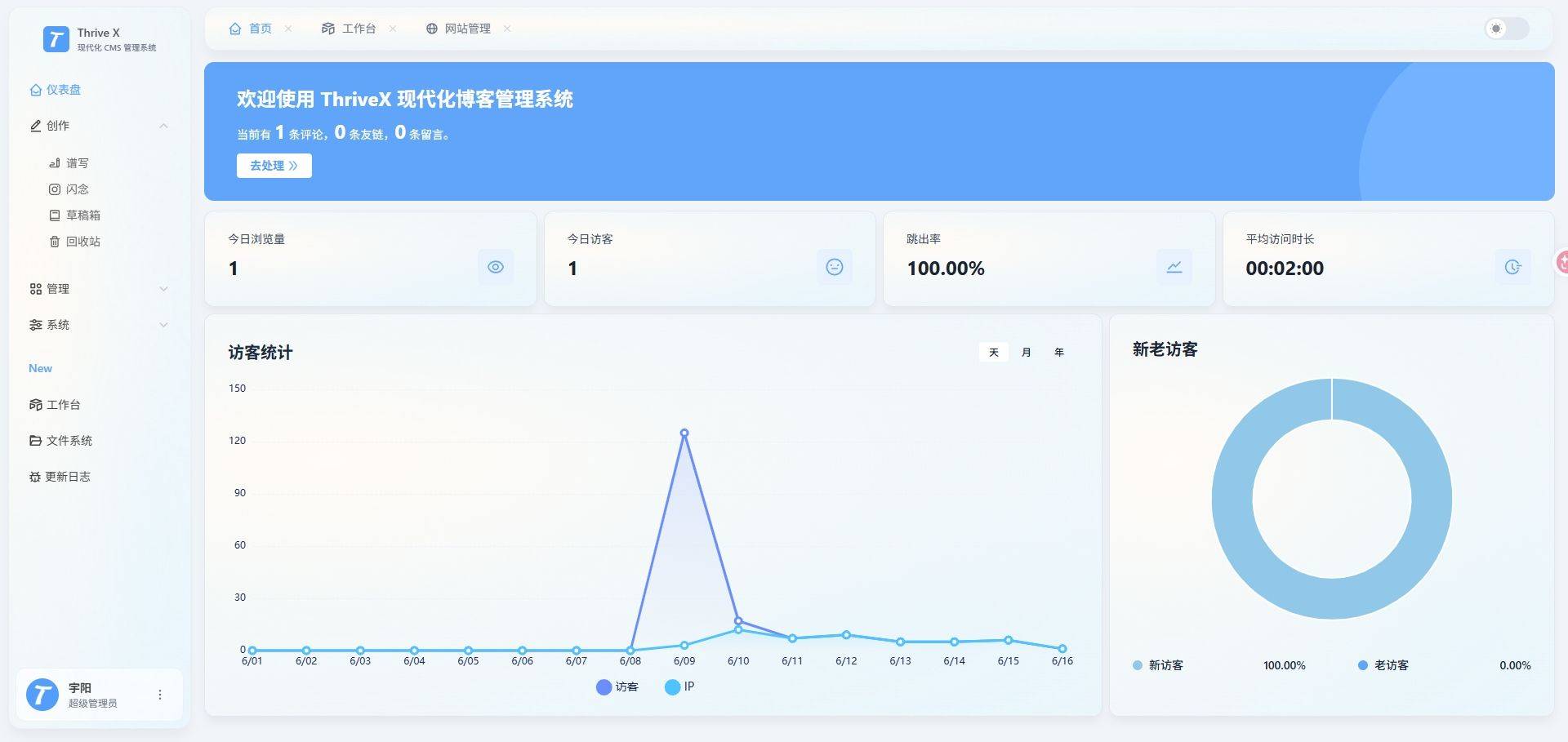Click the 谱写 music-note icon
1568x742 pixels.
pyautogui.click(x=55, y=163)
